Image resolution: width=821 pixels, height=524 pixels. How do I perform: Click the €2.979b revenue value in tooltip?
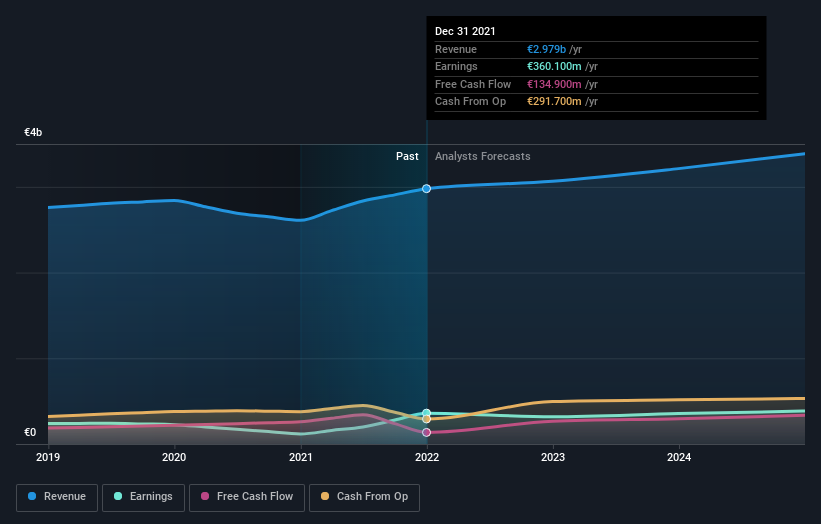coord(546,49)
